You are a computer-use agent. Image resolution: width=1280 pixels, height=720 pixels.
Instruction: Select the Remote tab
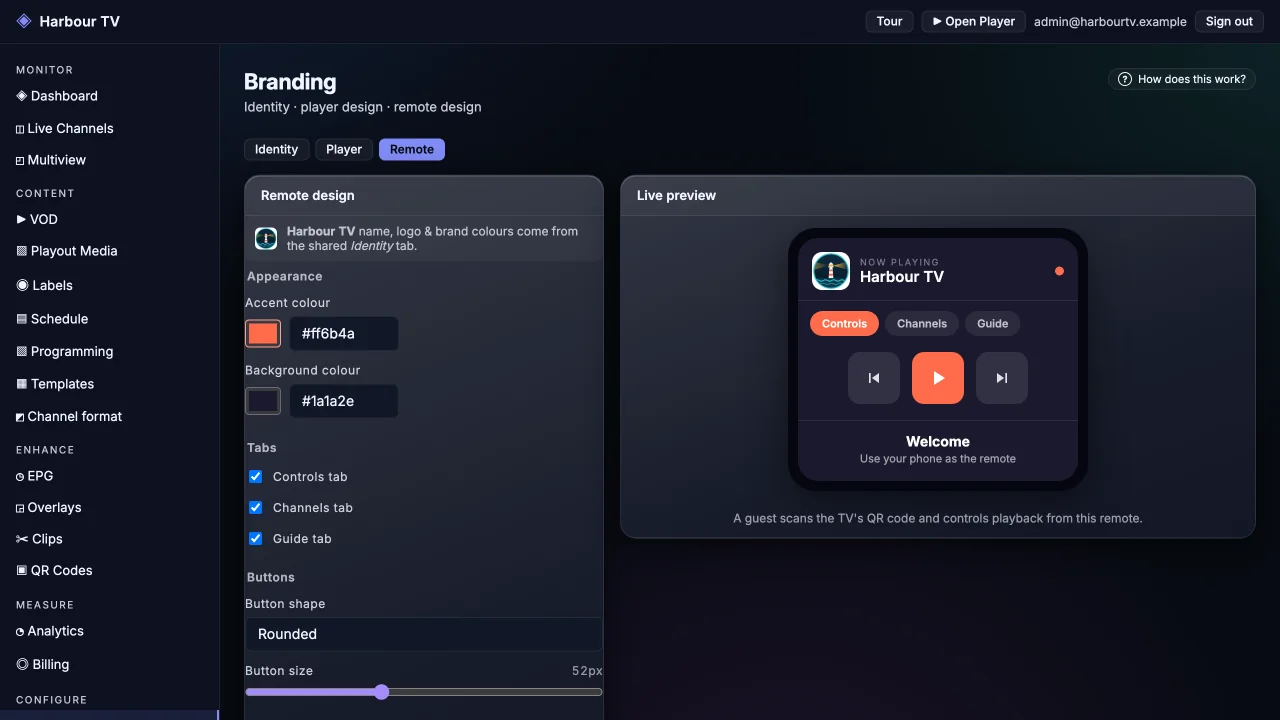[x=412, y=149]
